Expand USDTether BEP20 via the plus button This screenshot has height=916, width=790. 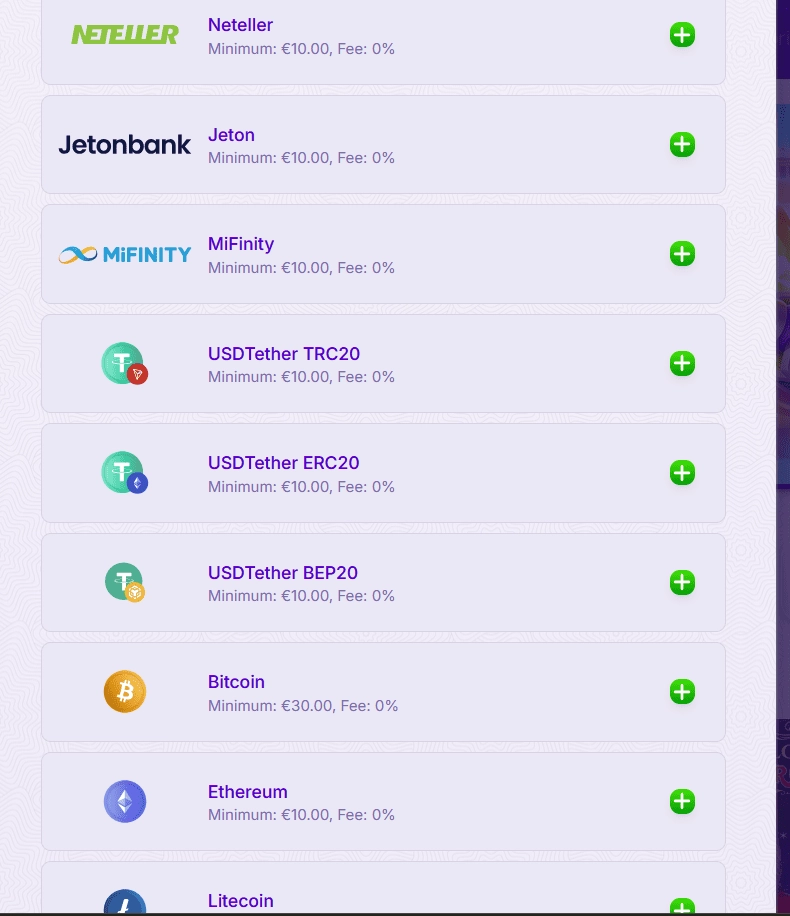point(682,582)
